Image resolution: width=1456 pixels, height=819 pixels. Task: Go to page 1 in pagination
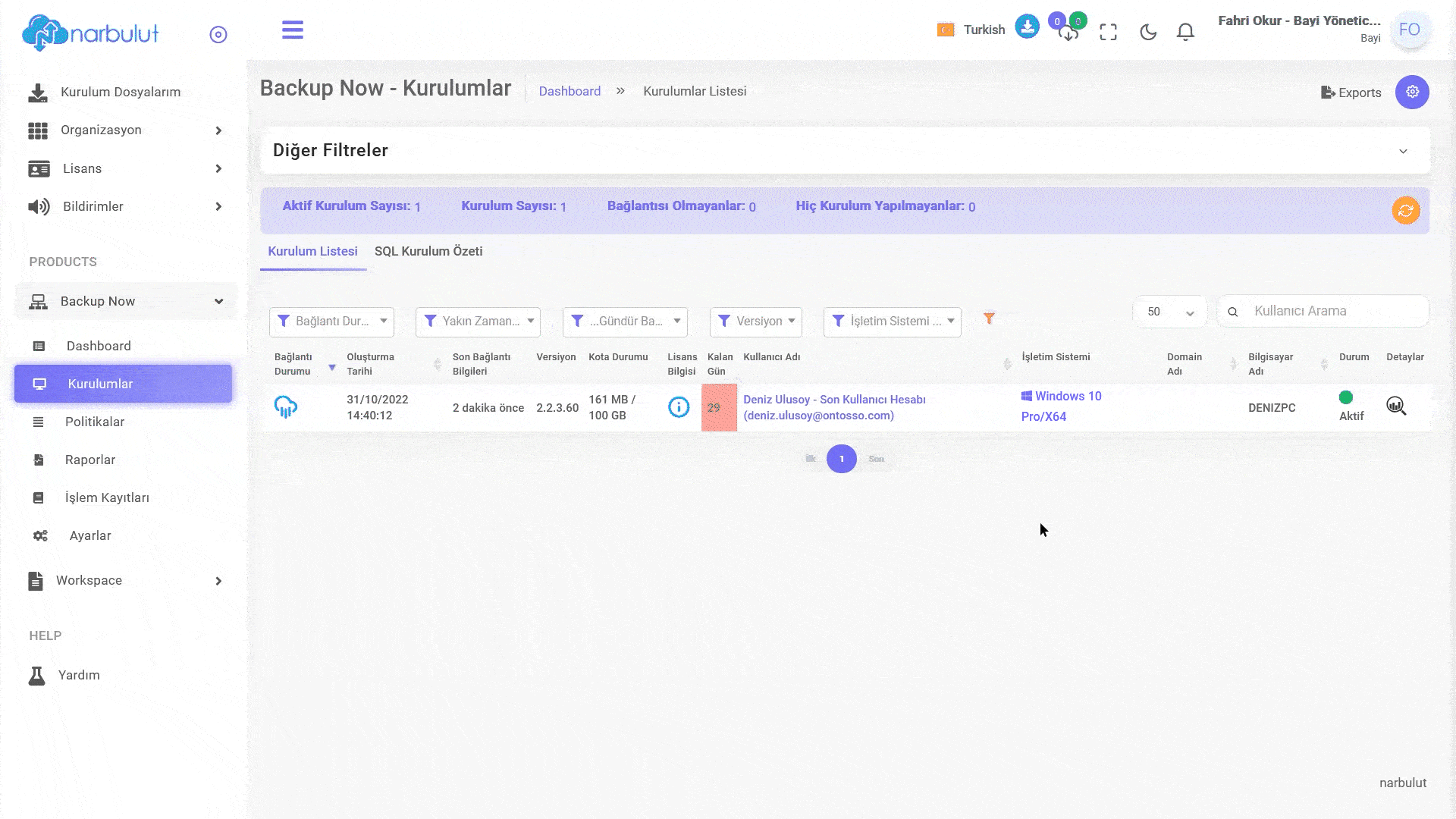[841, 459]
